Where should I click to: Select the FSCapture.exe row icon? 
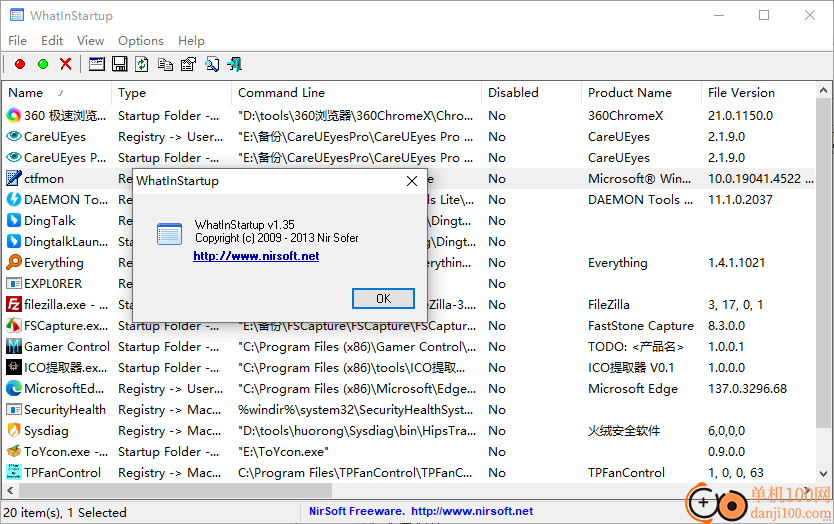coord(13,325)
